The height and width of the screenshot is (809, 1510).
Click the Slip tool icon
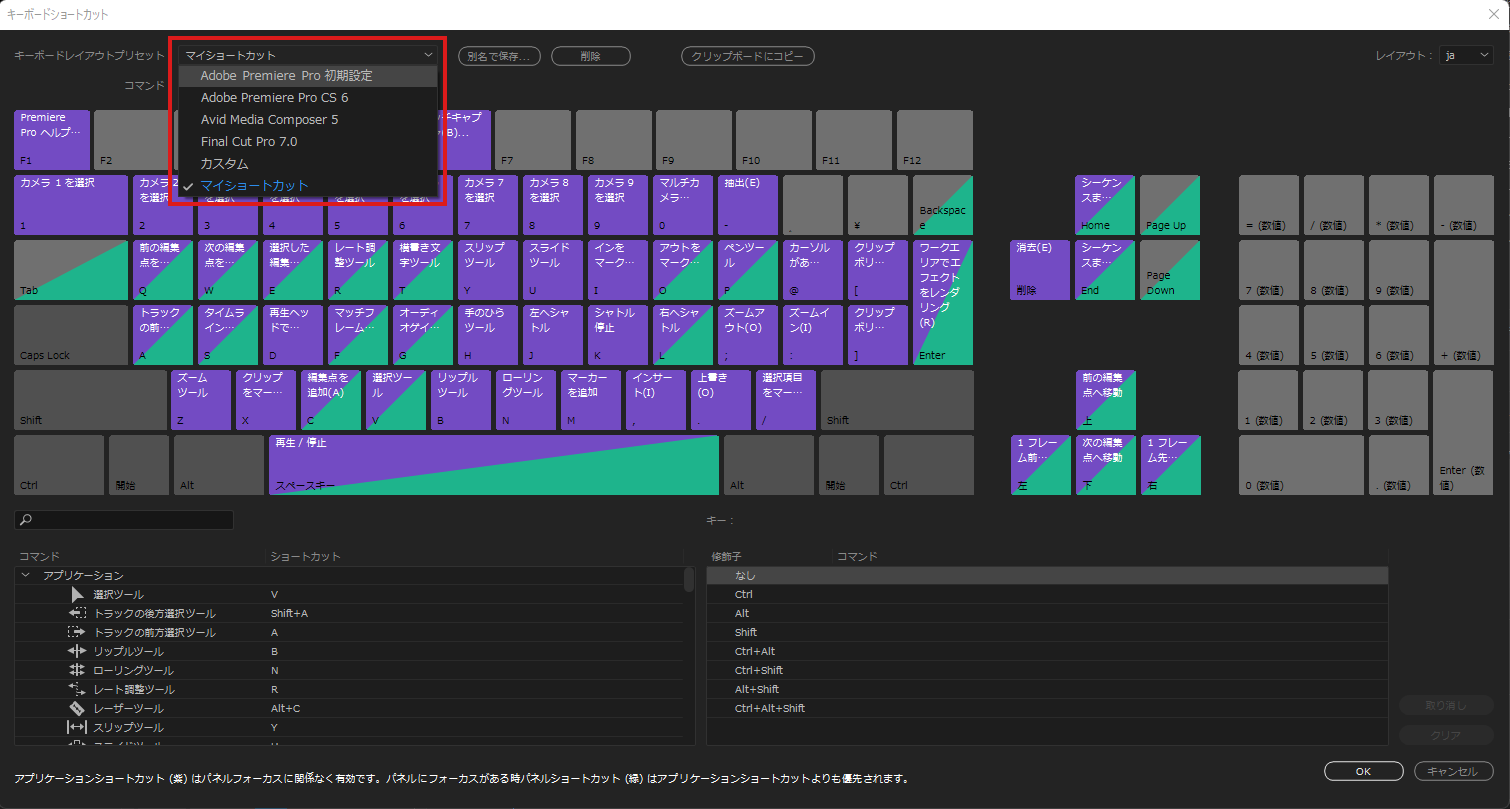77,728
